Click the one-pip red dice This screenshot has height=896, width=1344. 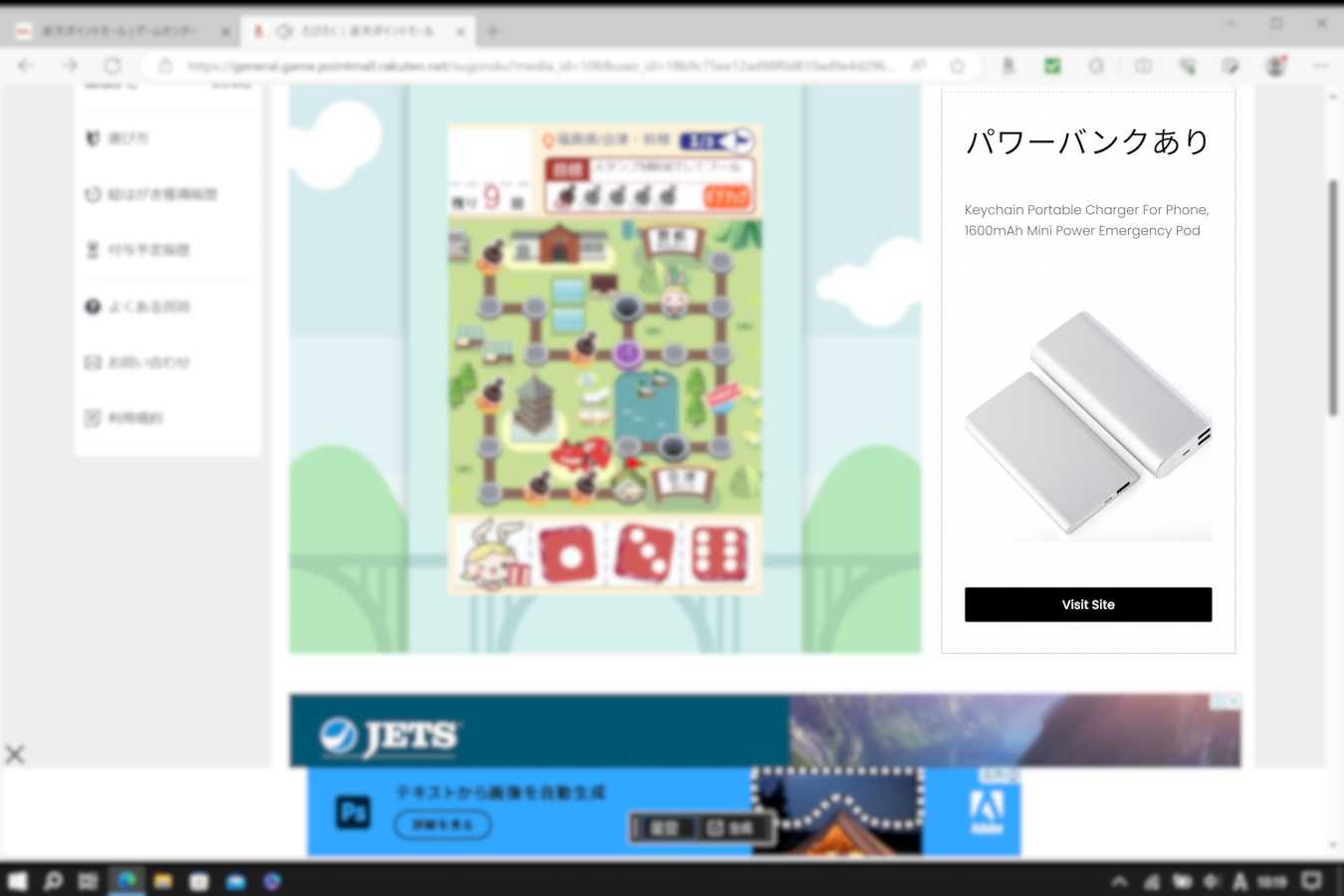coord(567,555)
